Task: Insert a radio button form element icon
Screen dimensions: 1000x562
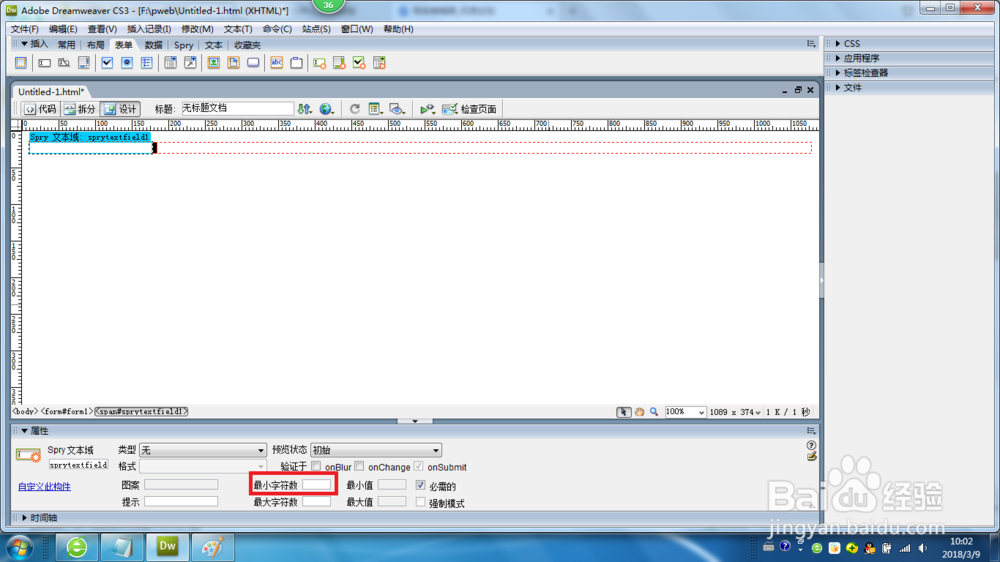Action: 127,63
